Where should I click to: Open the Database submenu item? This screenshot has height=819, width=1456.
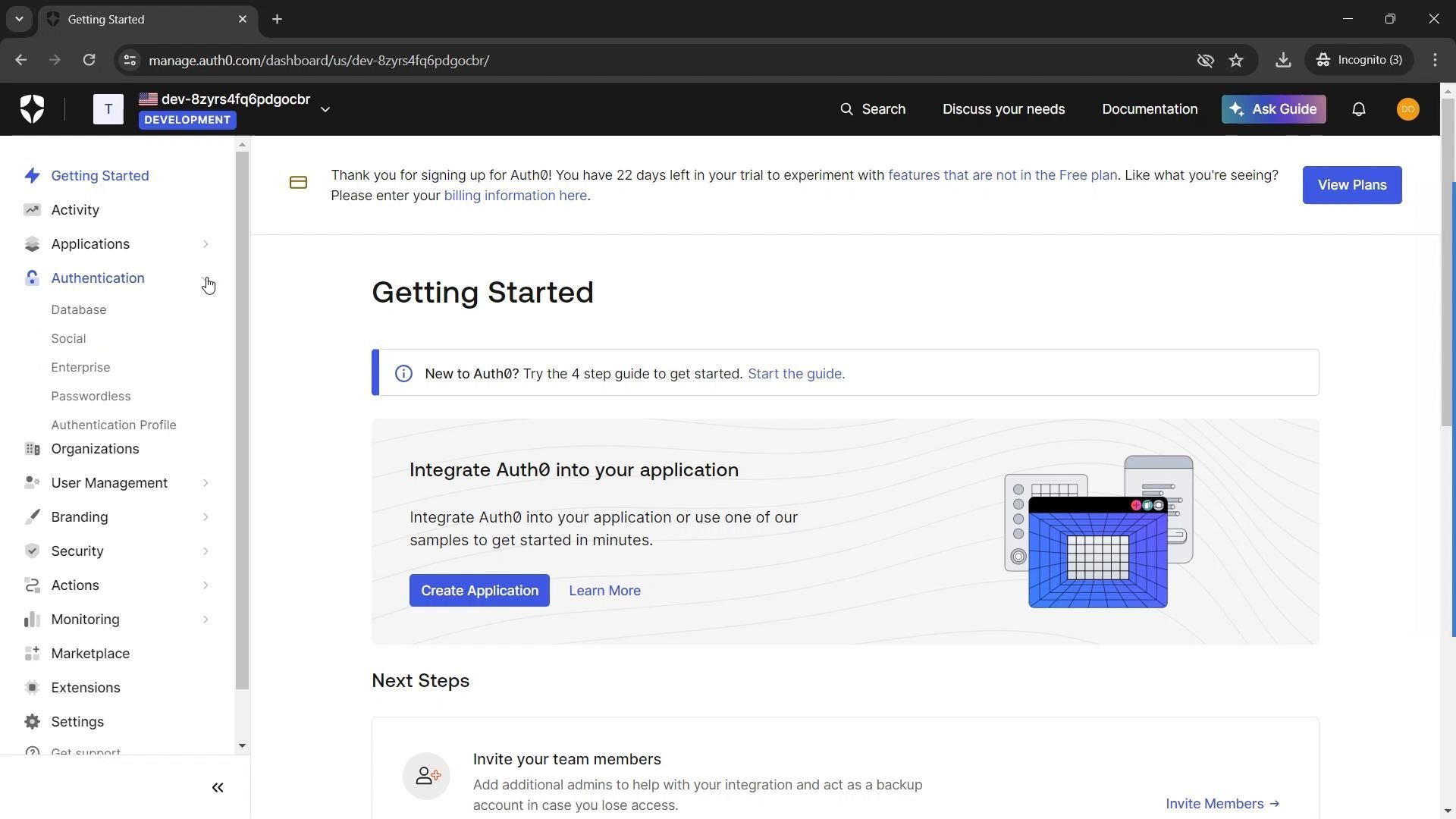(79, 310)
